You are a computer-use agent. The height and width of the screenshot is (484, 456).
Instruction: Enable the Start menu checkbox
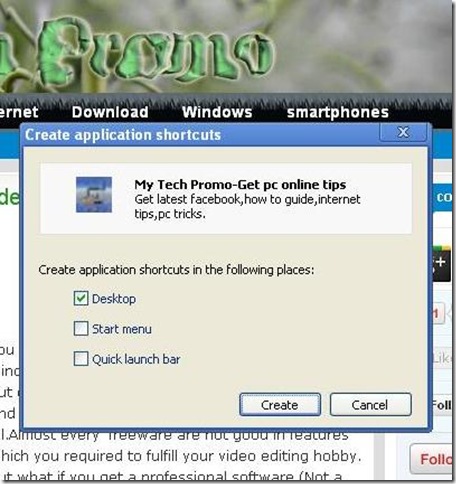click(x=81, y=329)
